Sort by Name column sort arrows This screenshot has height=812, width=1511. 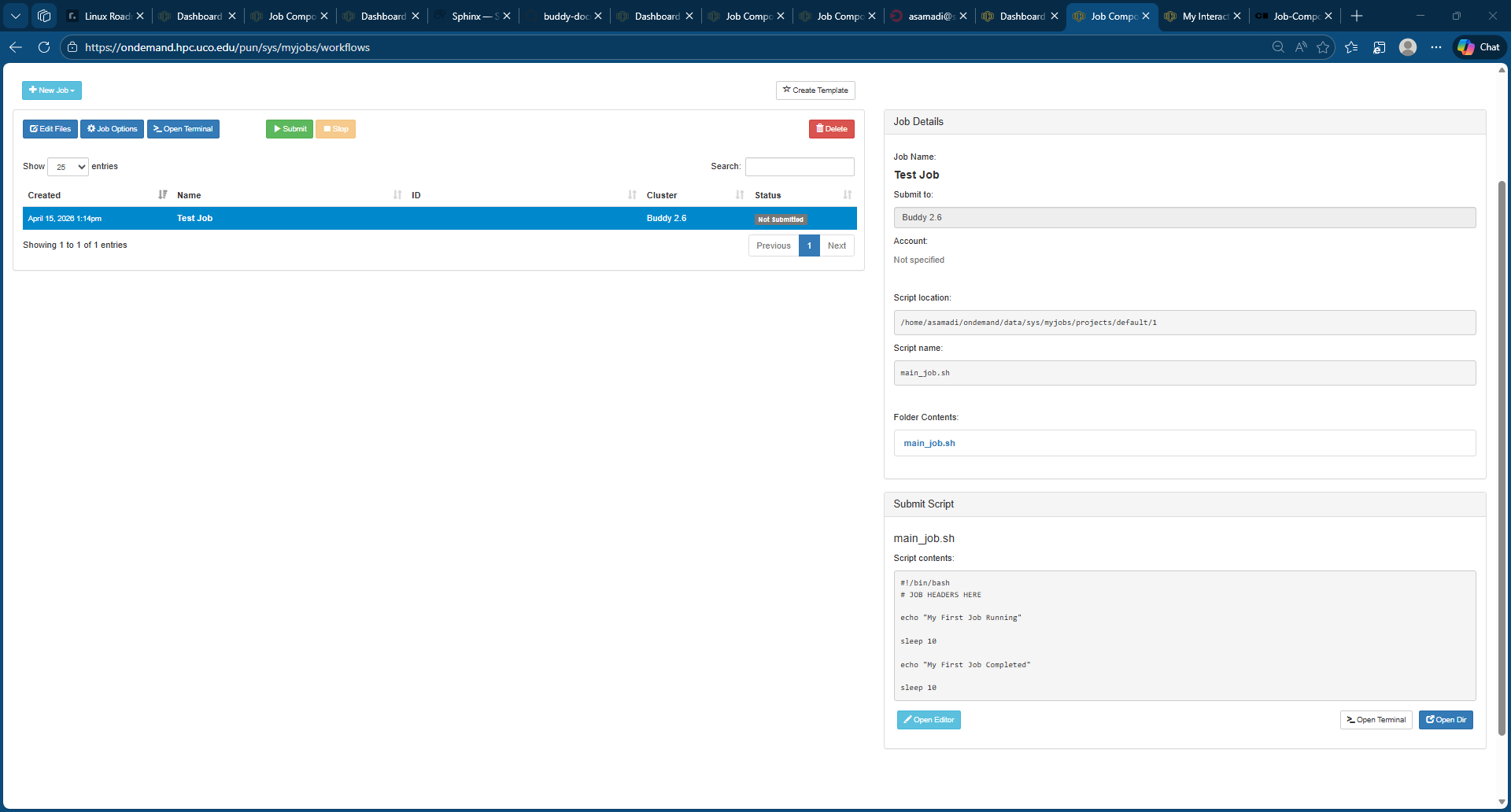397,195
